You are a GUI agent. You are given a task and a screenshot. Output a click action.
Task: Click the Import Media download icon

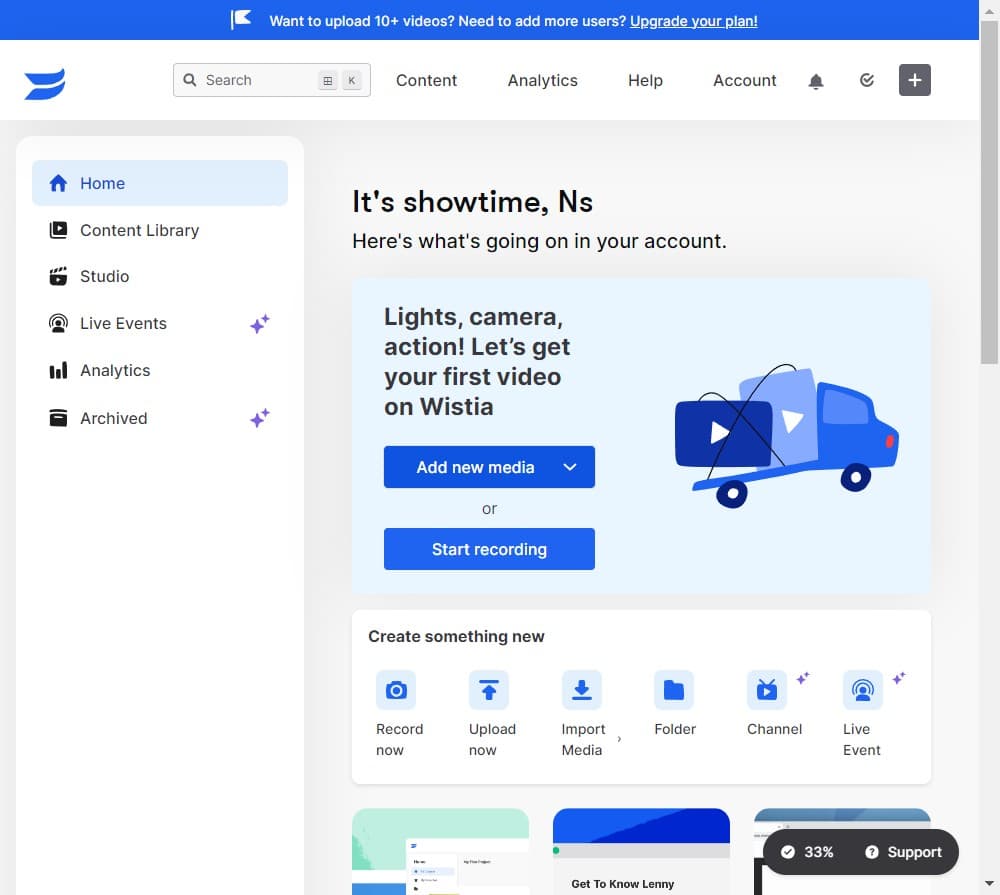(x=581, y=690)
